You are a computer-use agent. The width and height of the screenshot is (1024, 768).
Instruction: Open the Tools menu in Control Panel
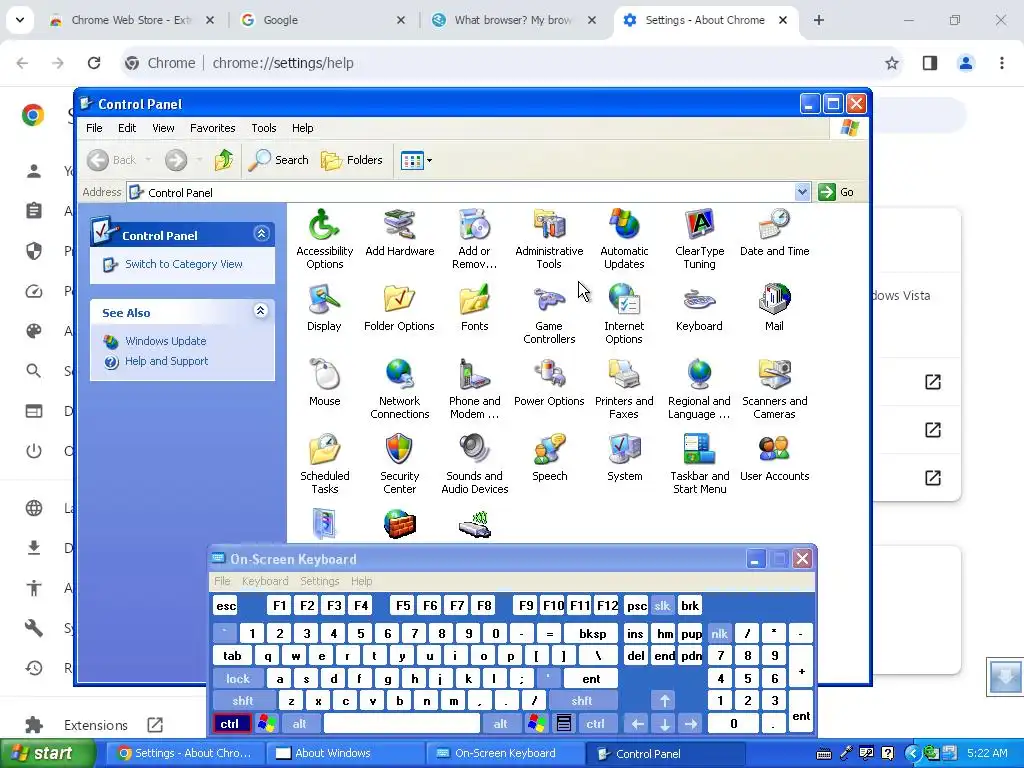pyautogui.click(x=264, y=128)
